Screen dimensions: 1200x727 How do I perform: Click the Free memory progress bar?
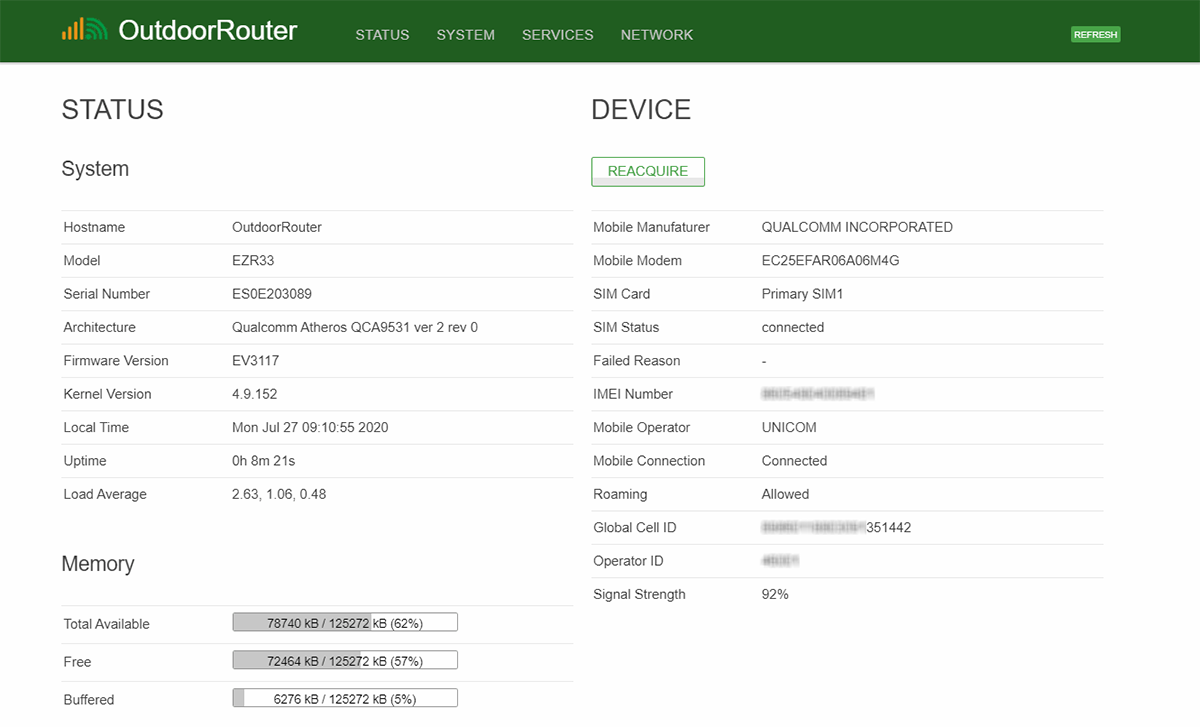point(345,660)
